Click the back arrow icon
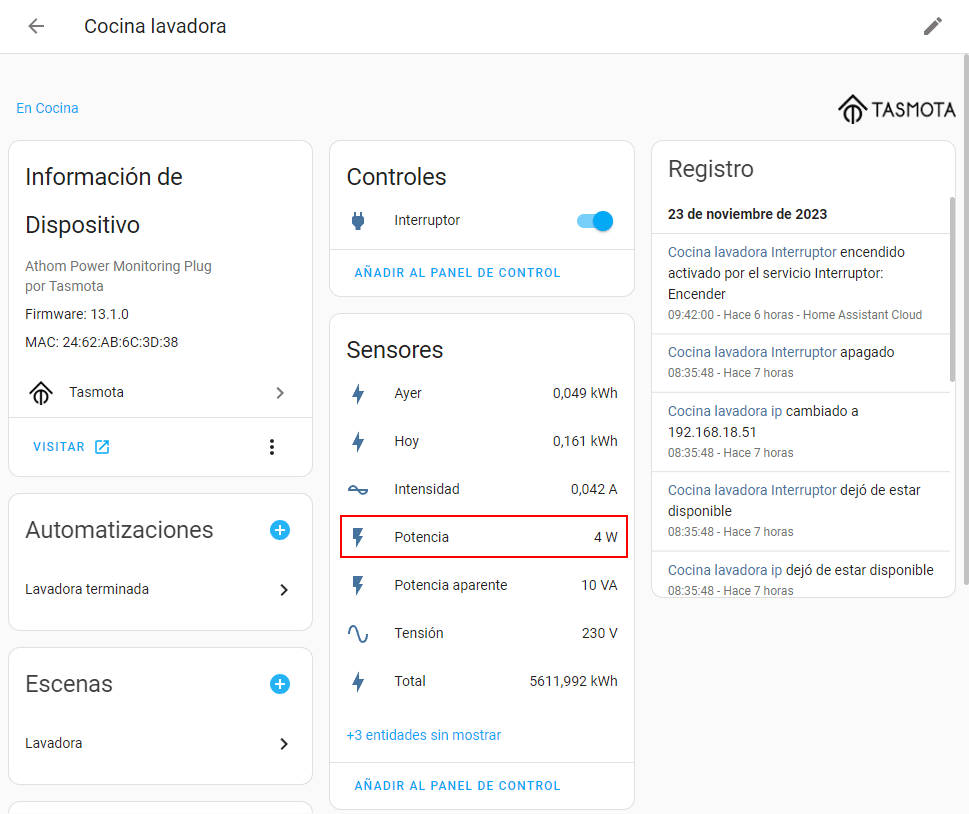 [37, 26]
